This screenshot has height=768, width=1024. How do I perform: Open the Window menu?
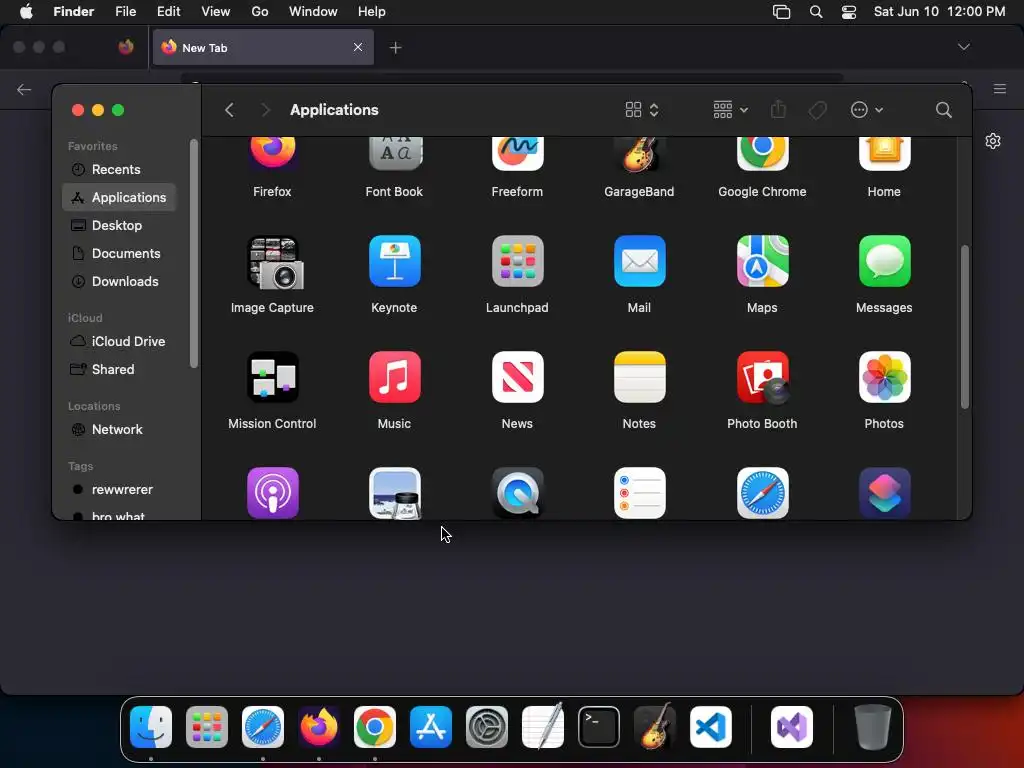[x=313, y=12]
